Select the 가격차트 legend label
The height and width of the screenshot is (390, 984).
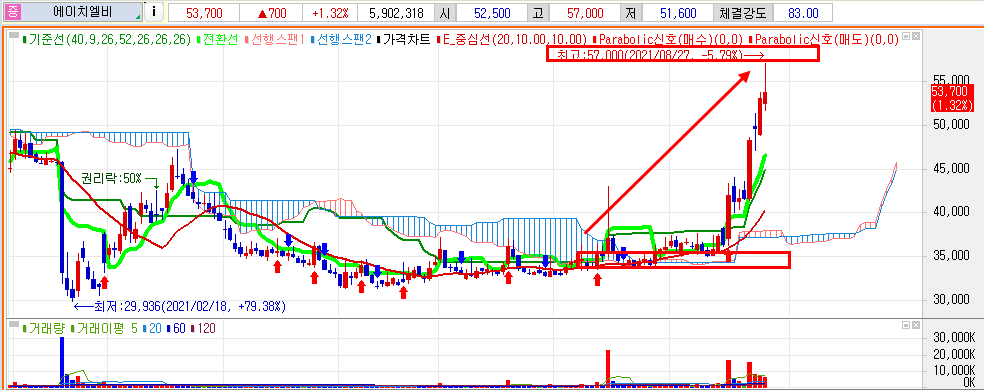pos(406,39)
